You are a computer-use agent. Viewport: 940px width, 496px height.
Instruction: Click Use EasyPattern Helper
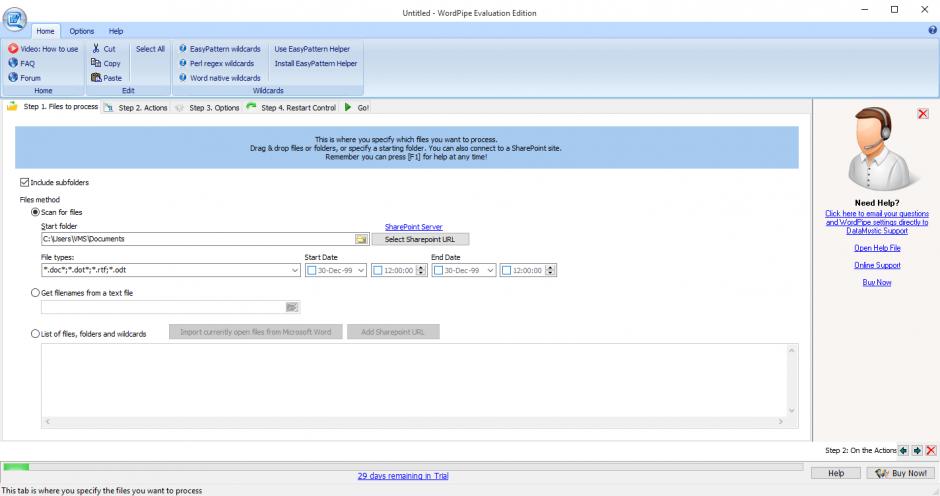click(x=312, y=49)
